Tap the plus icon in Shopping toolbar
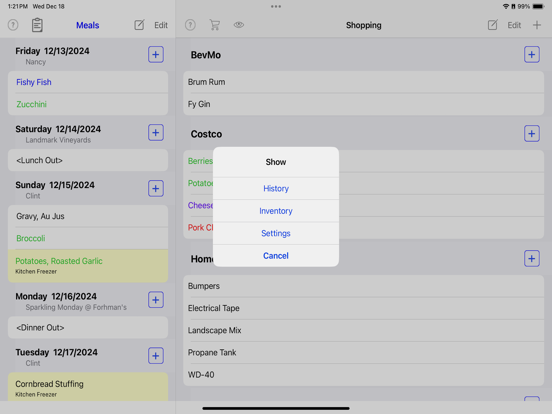 click(x=537, y=25)
